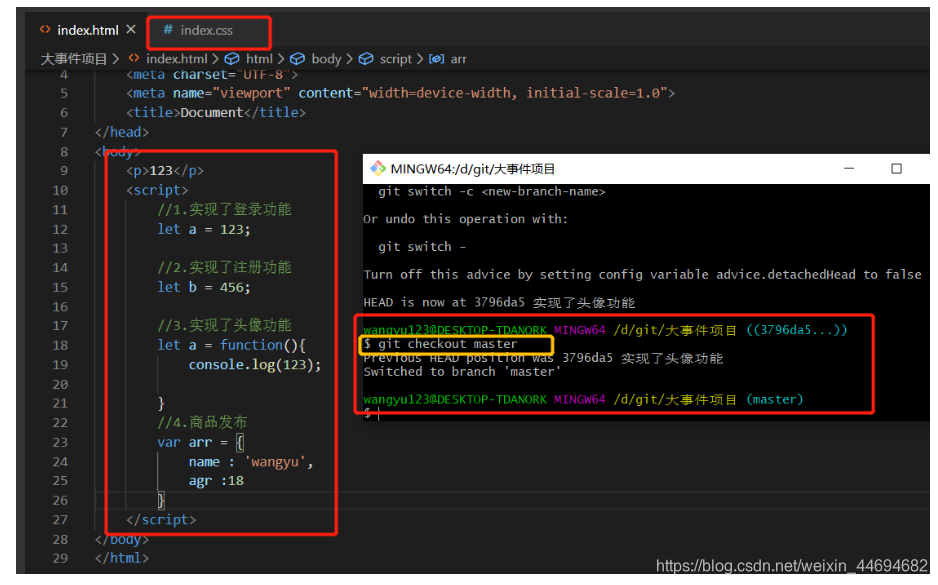The height and width of the screenshot is (585, 938).
Task: Click the HTML file icon on index.html tab
Action: click(45, 29)
